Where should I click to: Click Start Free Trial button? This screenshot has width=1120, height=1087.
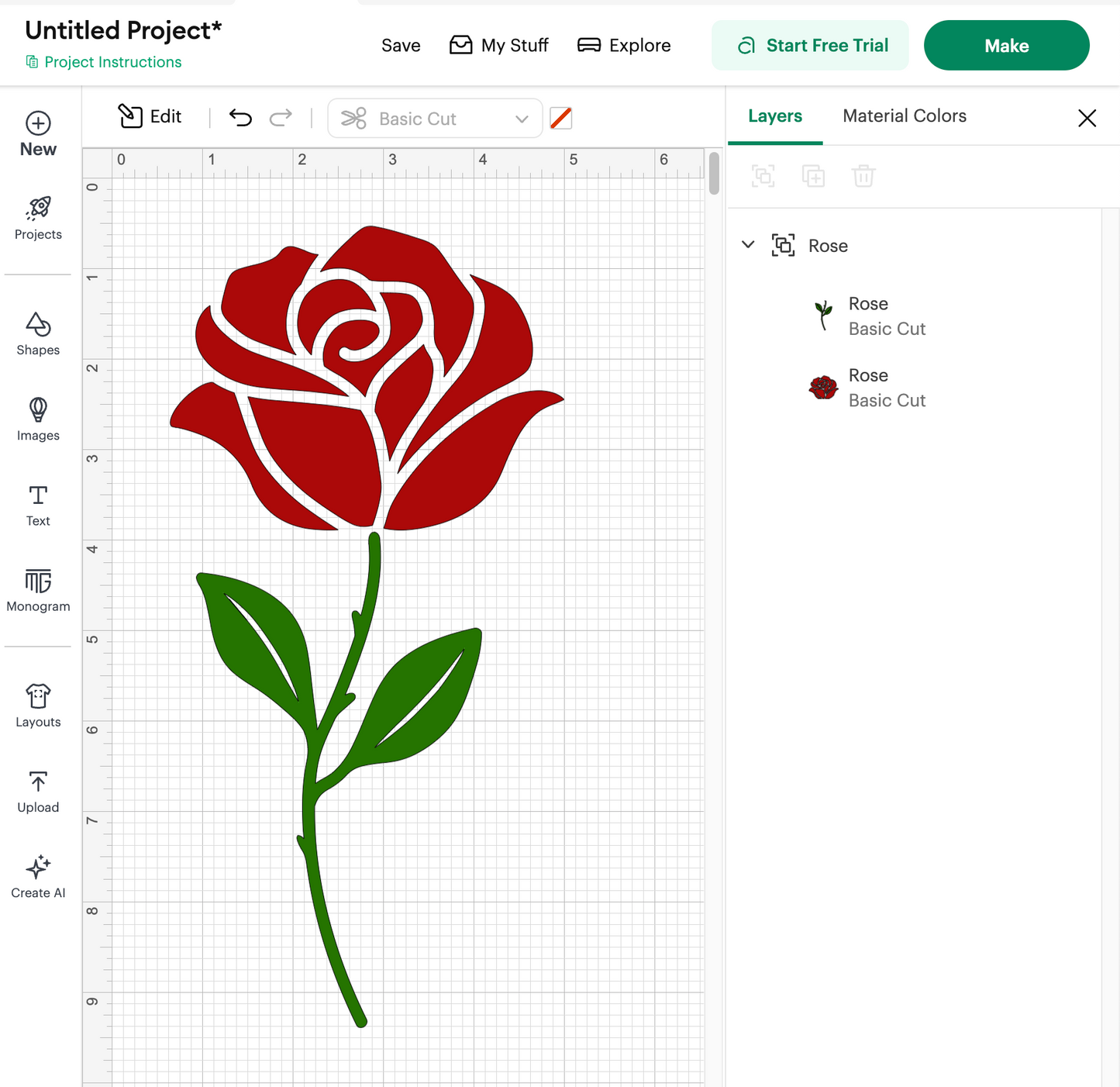click(x=810, y=46)
